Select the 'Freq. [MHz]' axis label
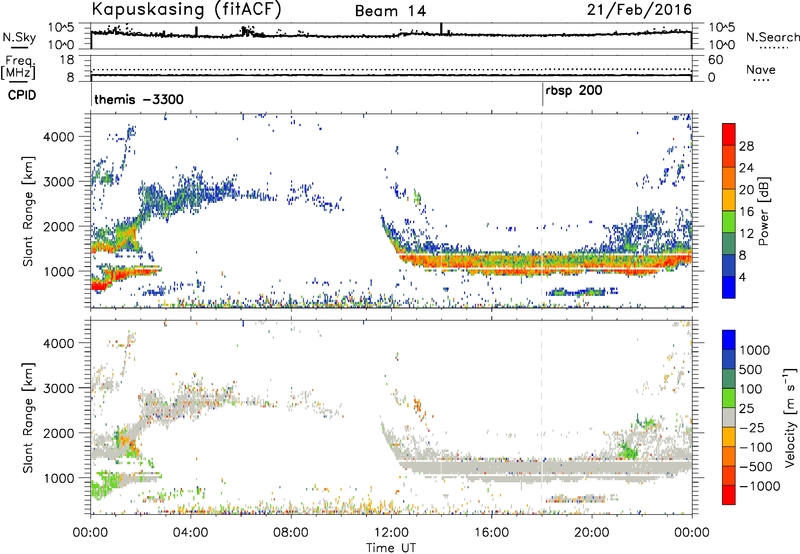The image size is (800, 554). [18, 67]
